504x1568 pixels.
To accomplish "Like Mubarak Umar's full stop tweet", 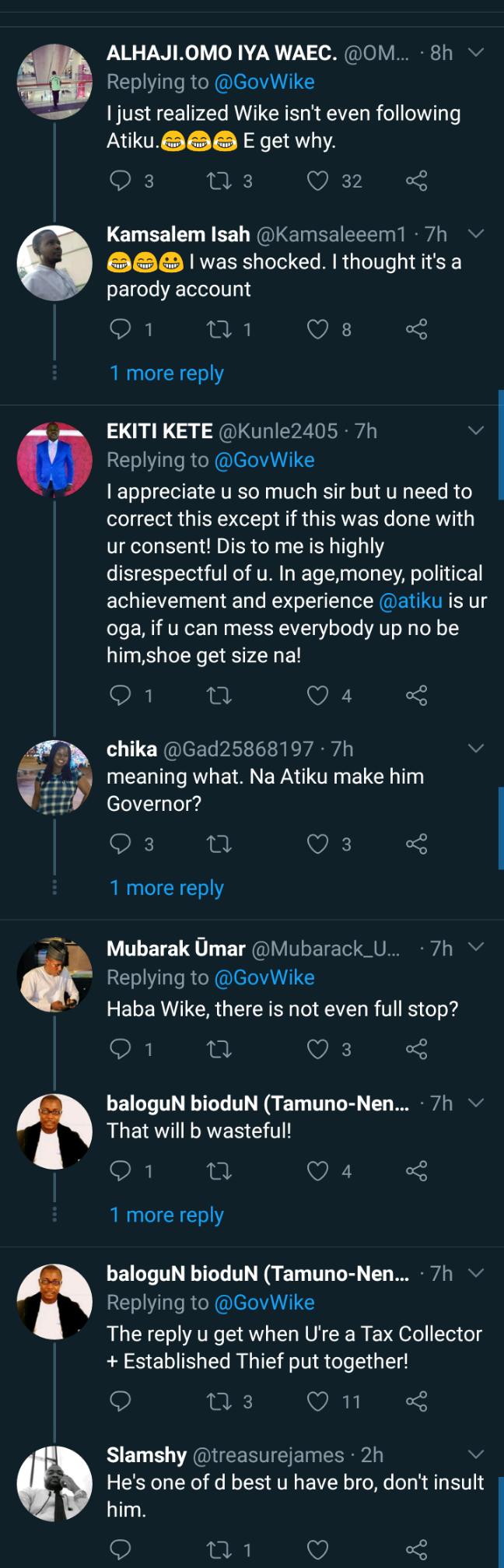I will [317, 1049].
